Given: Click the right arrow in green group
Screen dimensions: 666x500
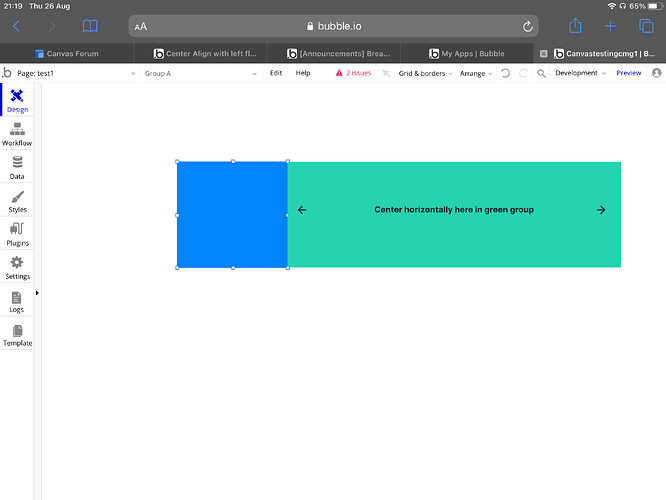Looking at the screenshot, I should click(601, 210).
